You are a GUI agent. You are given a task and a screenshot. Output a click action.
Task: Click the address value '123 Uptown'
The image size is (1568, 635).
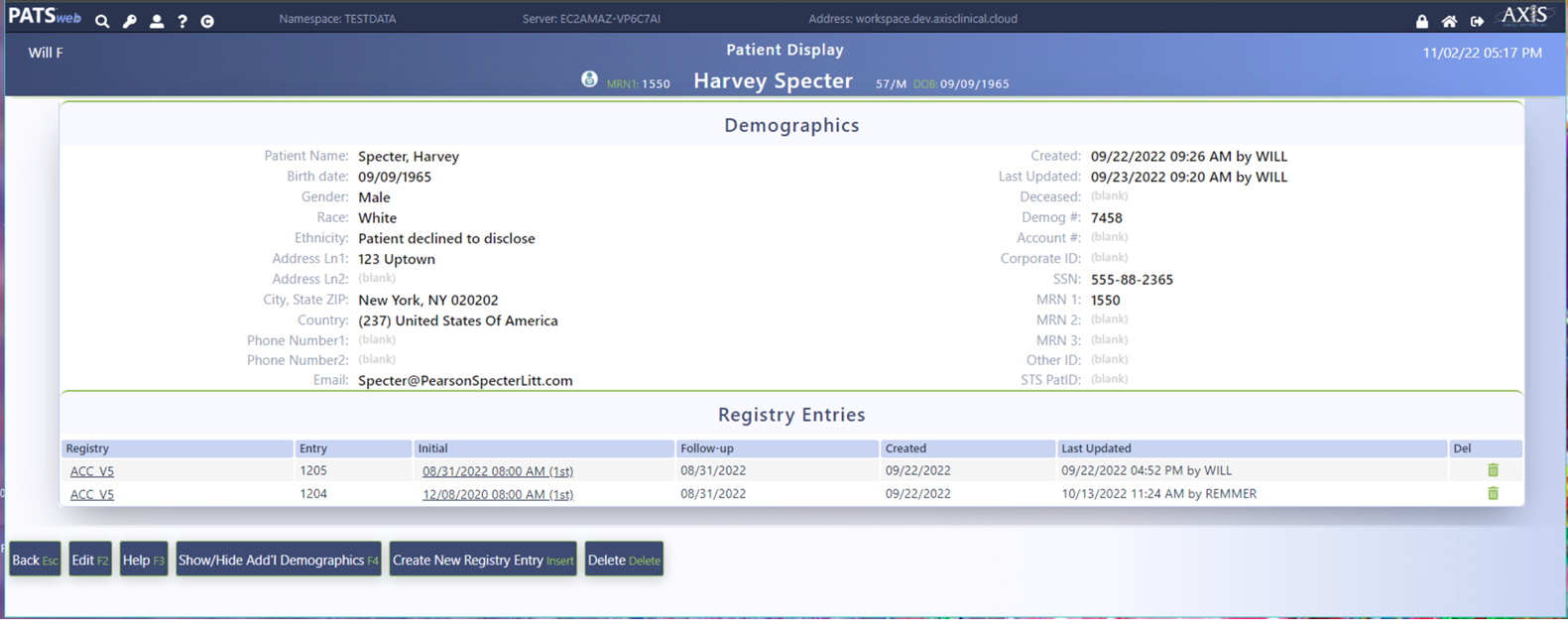(x=397, y=259)
